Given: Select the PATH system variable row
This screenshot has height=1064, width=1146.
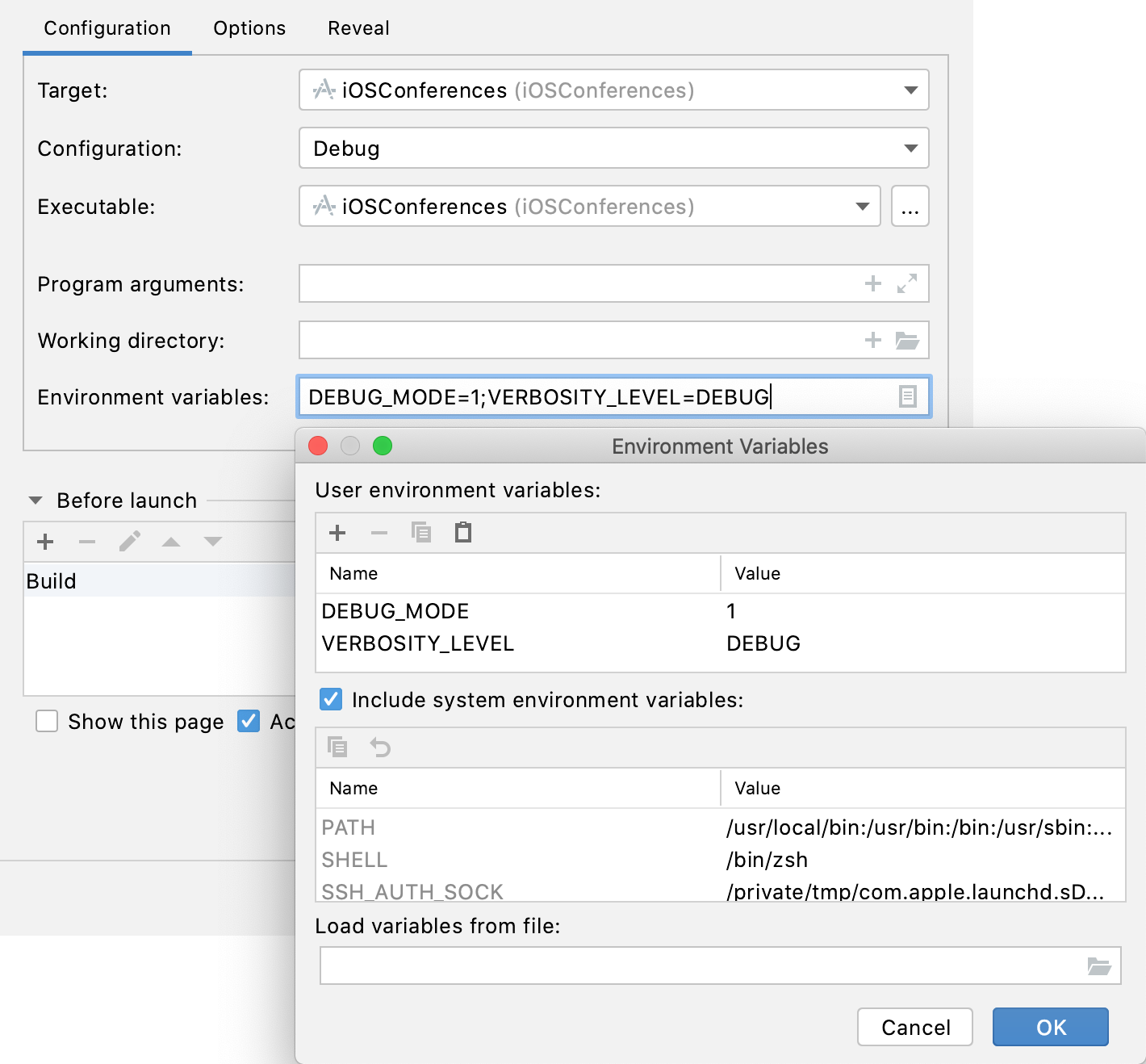Looking at the screenshot, I should 721,827.
